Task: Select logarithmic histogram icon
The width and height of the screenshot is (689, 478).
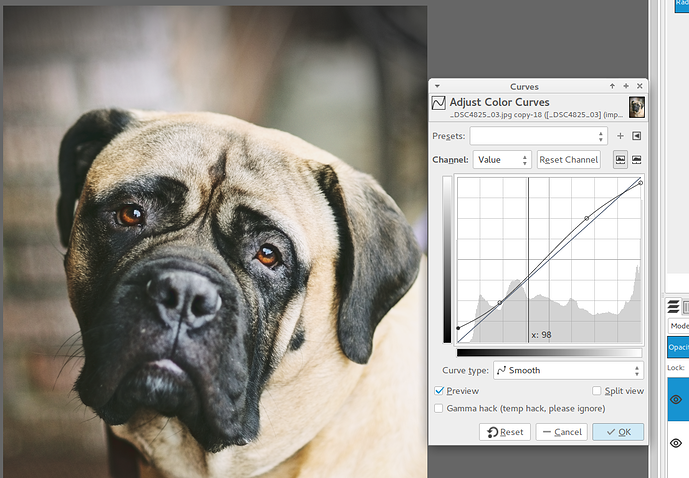Action: [636, 160]
